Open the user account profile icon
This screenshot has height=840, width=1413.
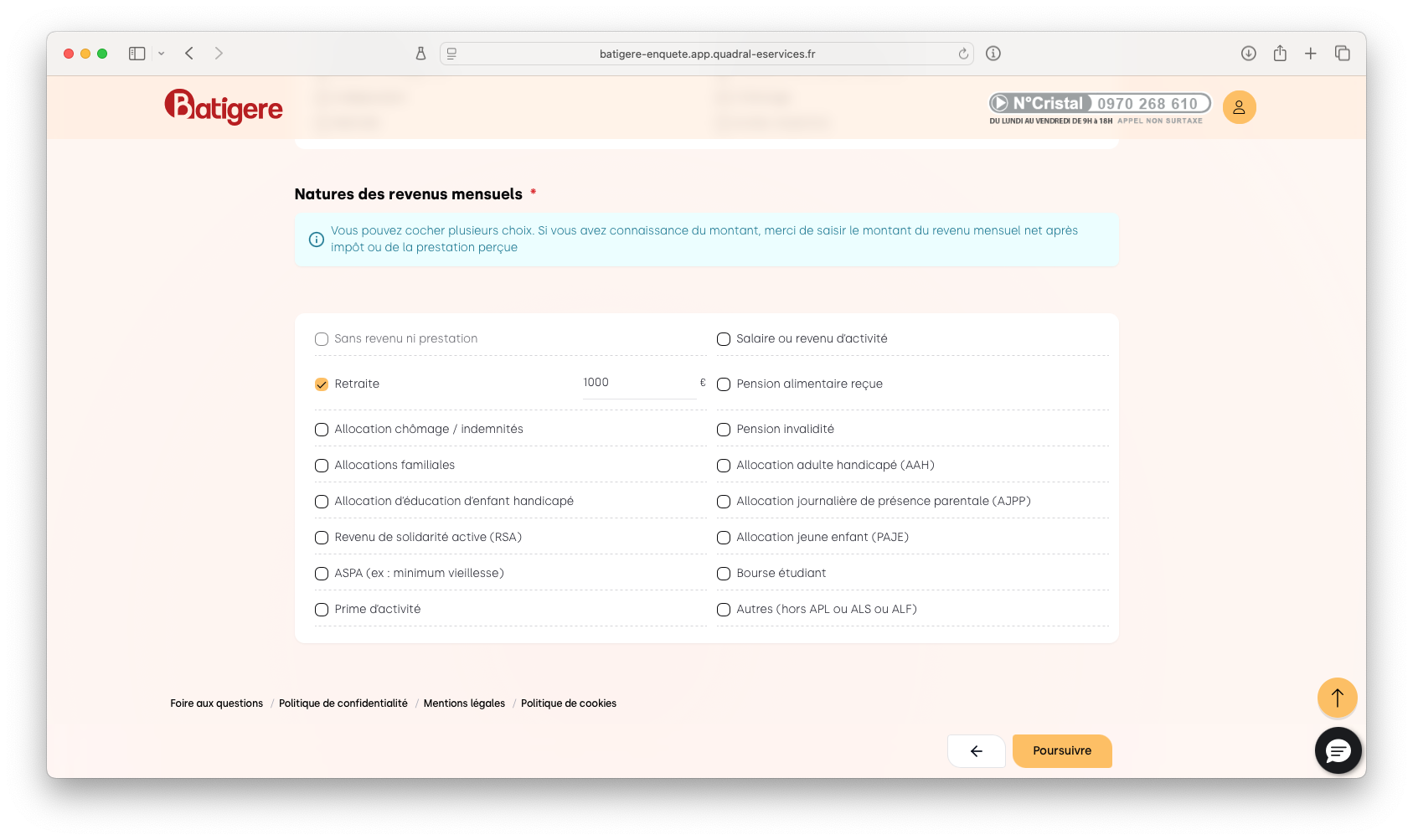[x=1239, y=107]
